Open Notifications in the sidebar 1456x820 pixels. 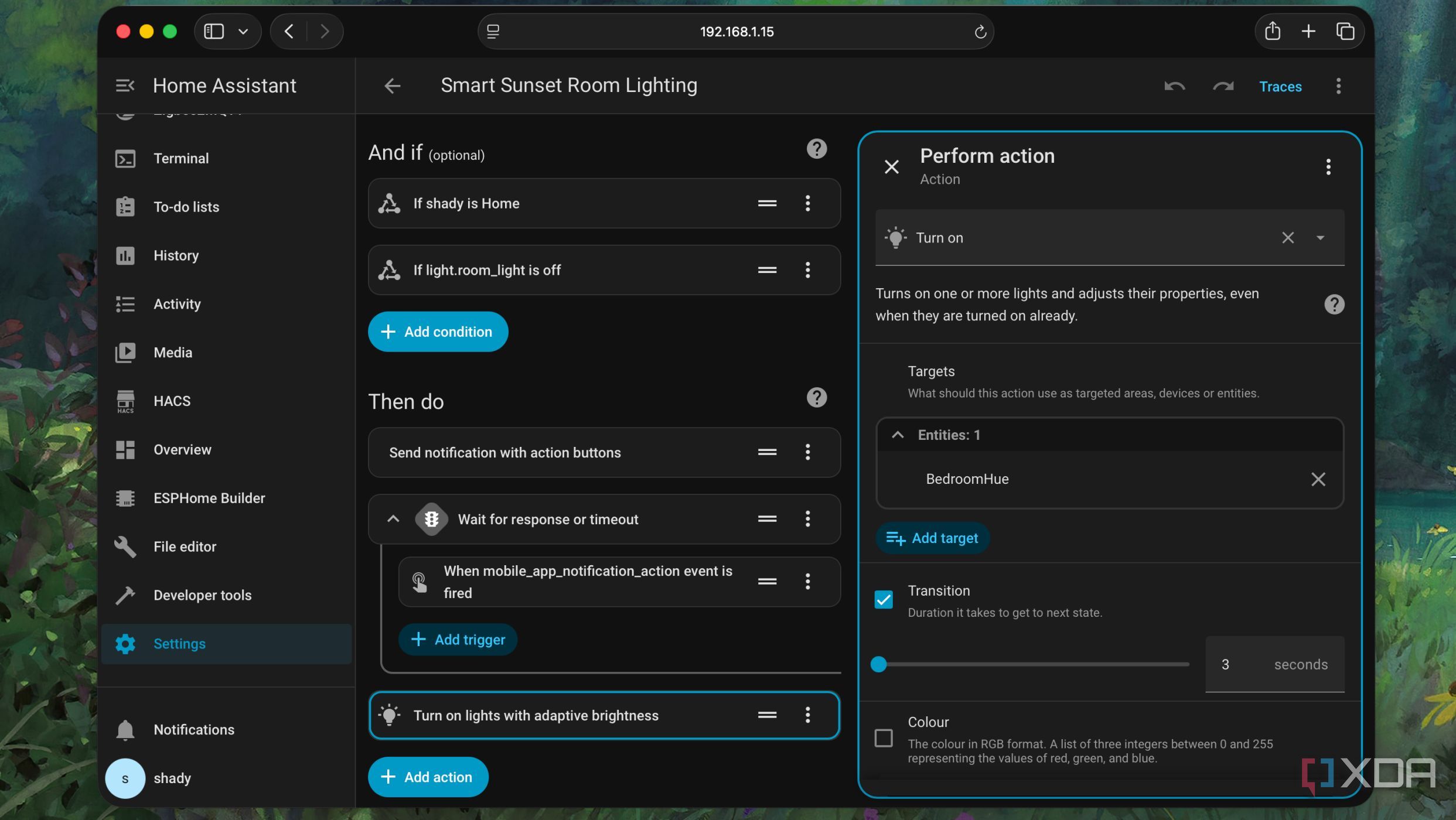point(226,730)
